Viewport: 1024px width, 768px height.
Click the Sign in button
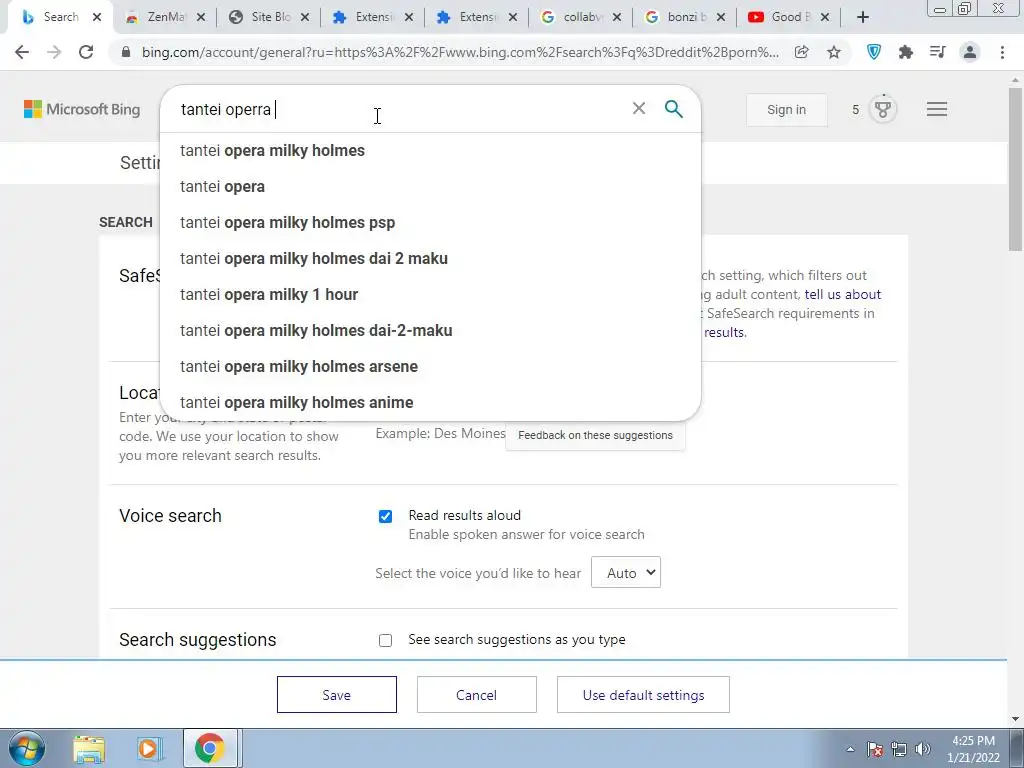coord(786,109)
